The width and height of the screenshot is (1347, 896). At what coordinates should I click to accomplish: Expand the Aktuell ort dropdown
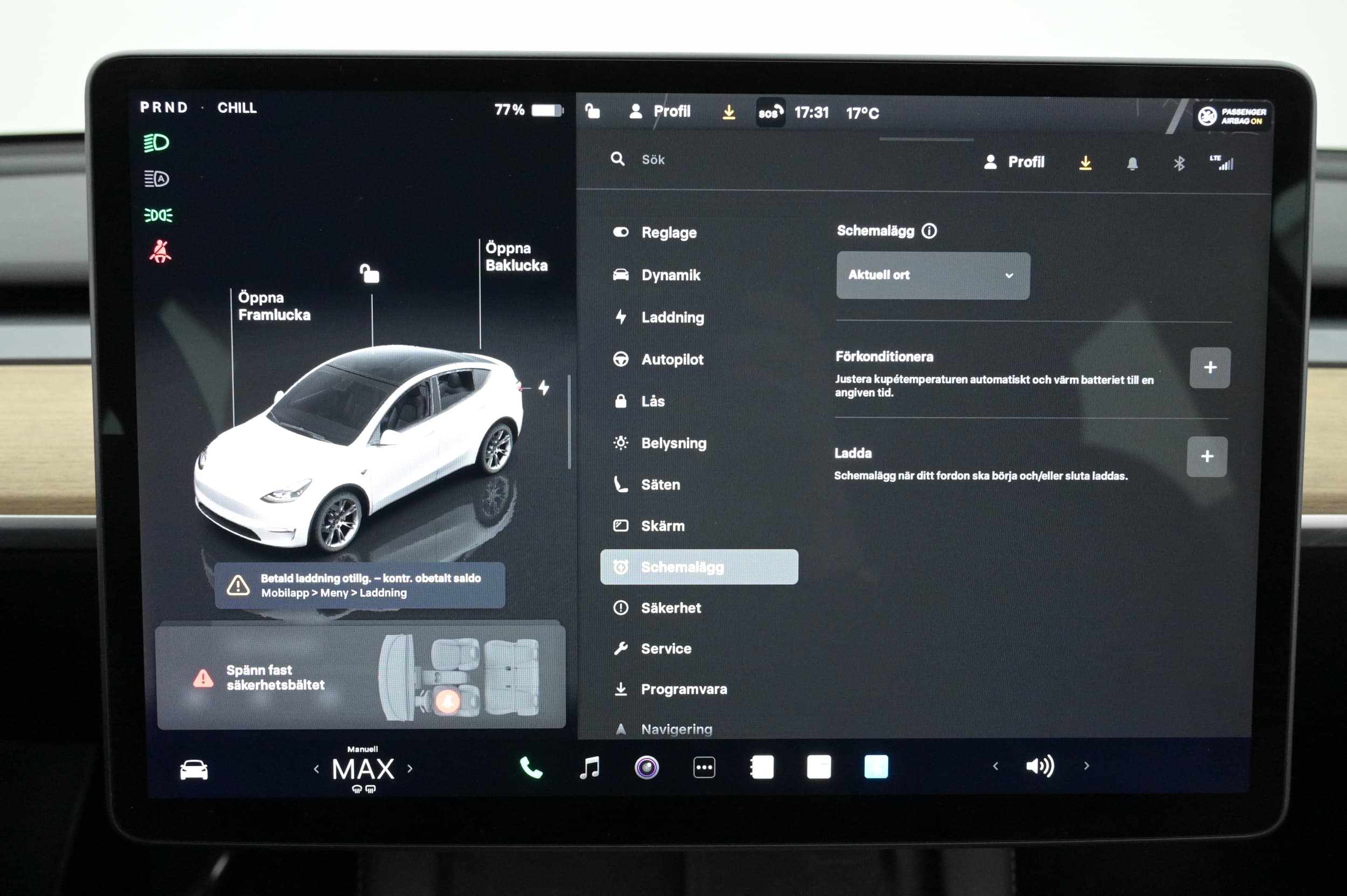click(932, 275)
